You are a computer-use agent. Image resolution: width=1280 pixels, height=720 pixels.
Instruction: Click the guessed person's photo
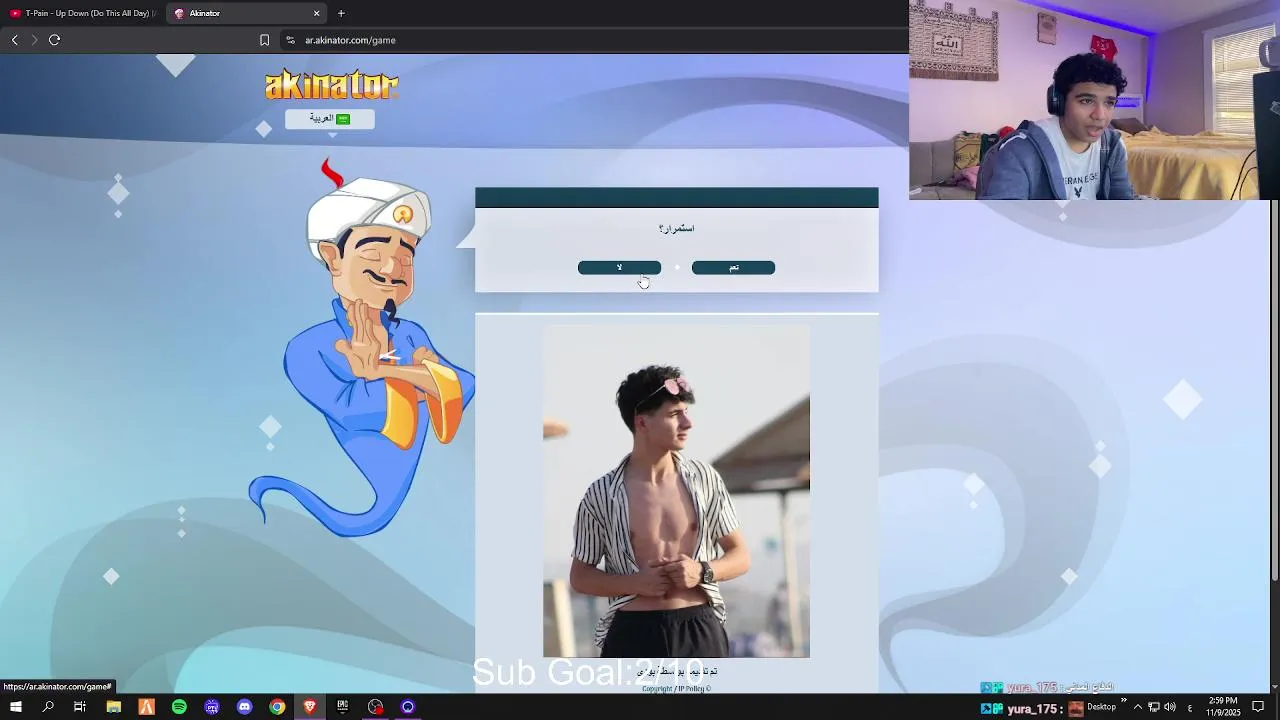tap(676, 490)
